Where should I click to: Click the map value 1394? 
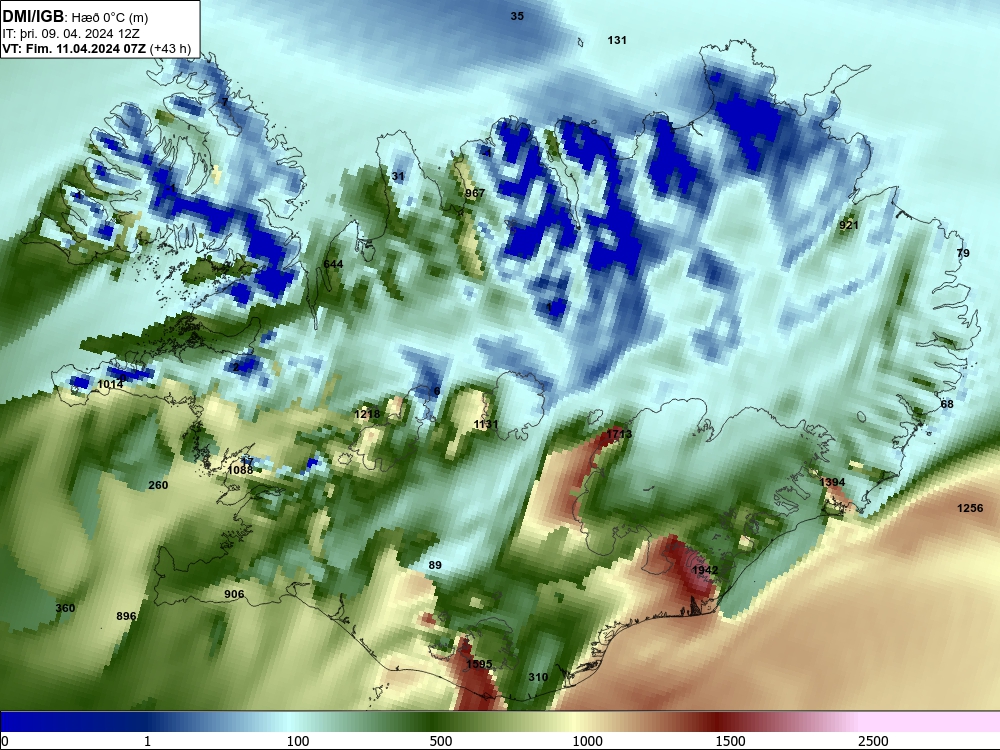[832, 482]
